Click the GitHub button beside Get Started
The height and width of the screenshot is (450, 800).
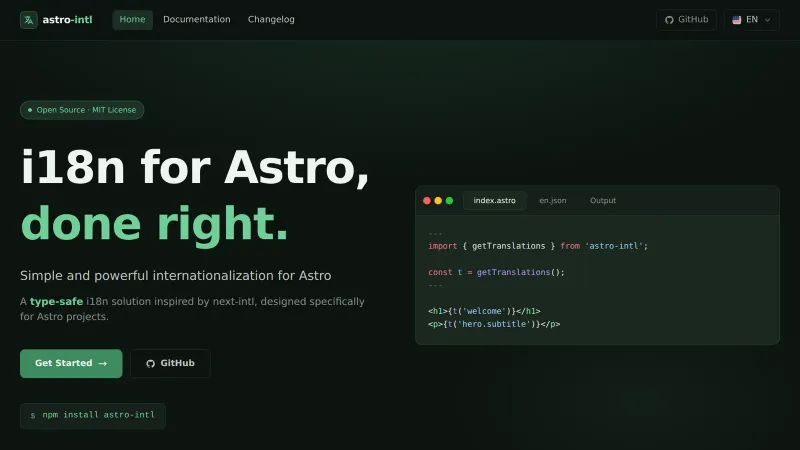click(170, 363)
